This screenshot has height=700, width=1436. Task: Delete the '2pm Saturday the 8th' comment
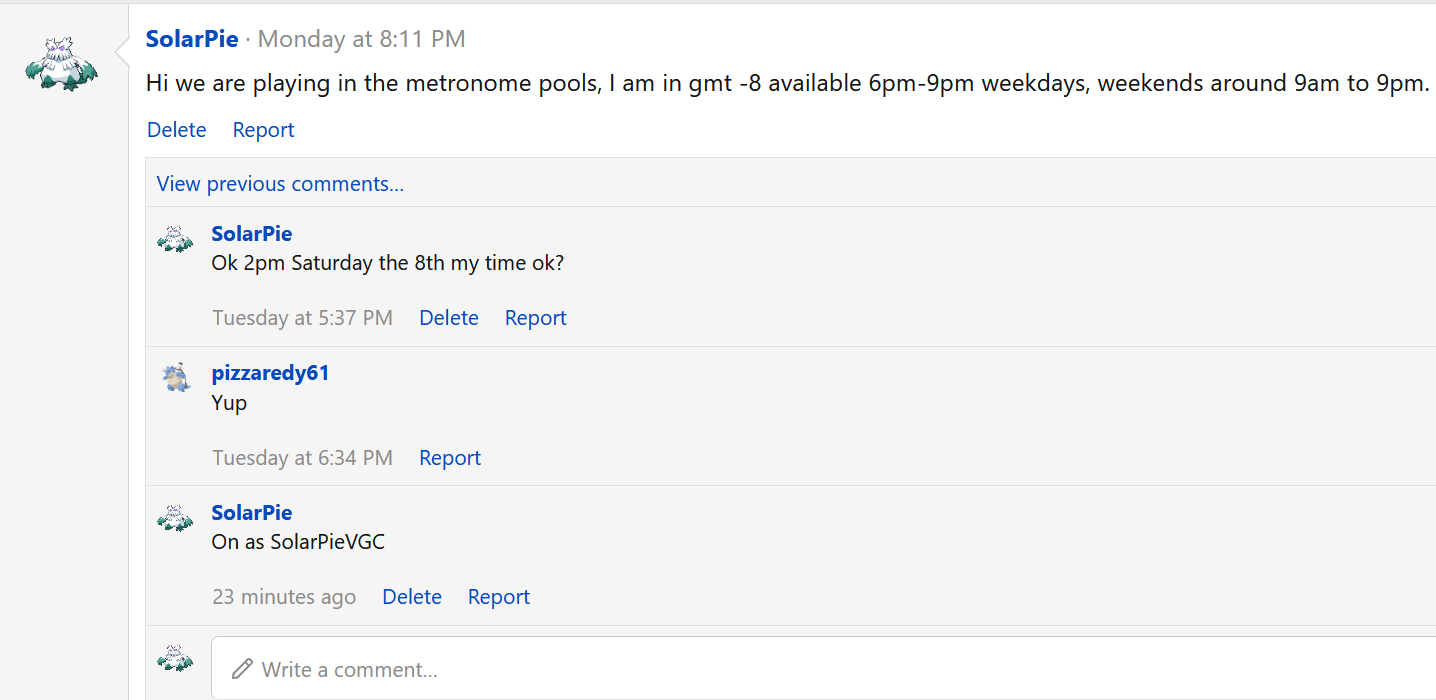coord(449,318)
